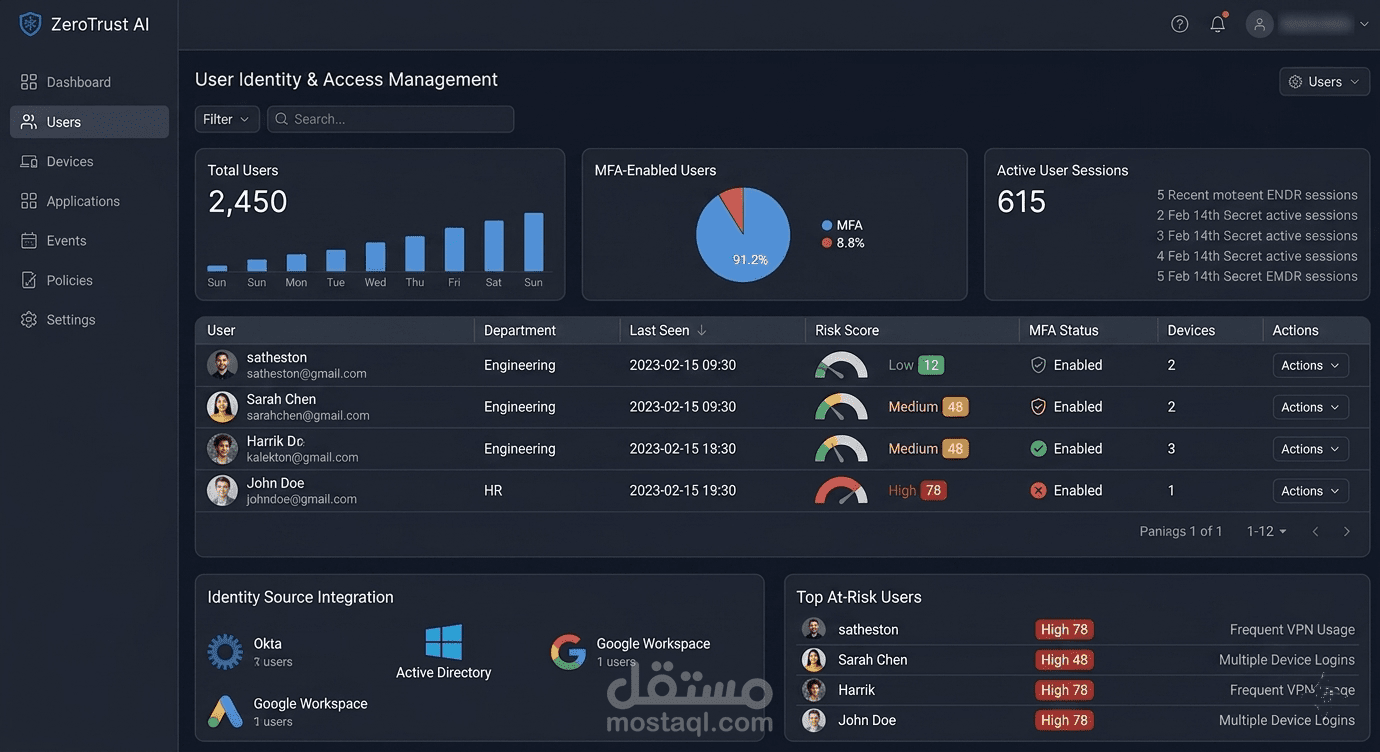Focus the Search input field
The width and height of the screenshot is (1380, 752).
coord(390,119)
